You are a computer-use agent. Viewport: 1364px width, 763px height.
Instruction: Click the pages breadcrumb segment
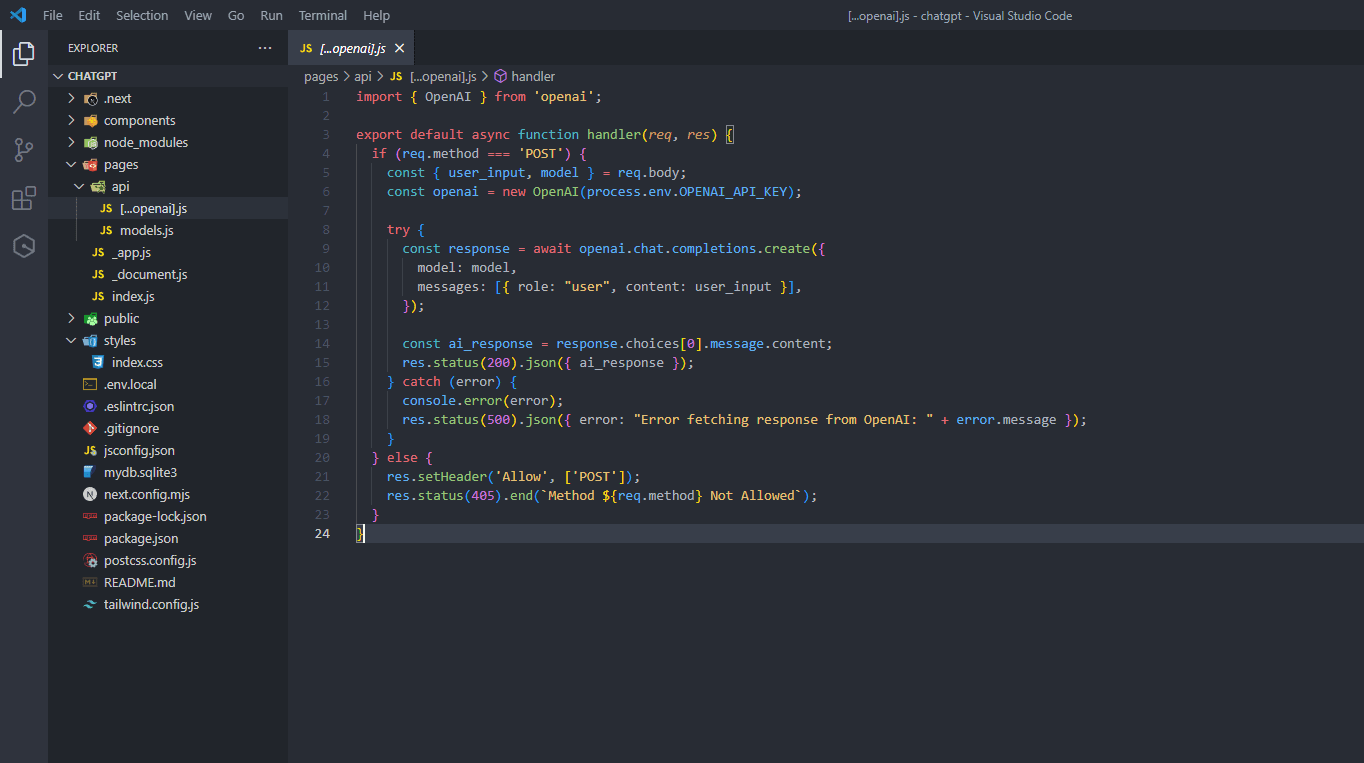(321, 76)
